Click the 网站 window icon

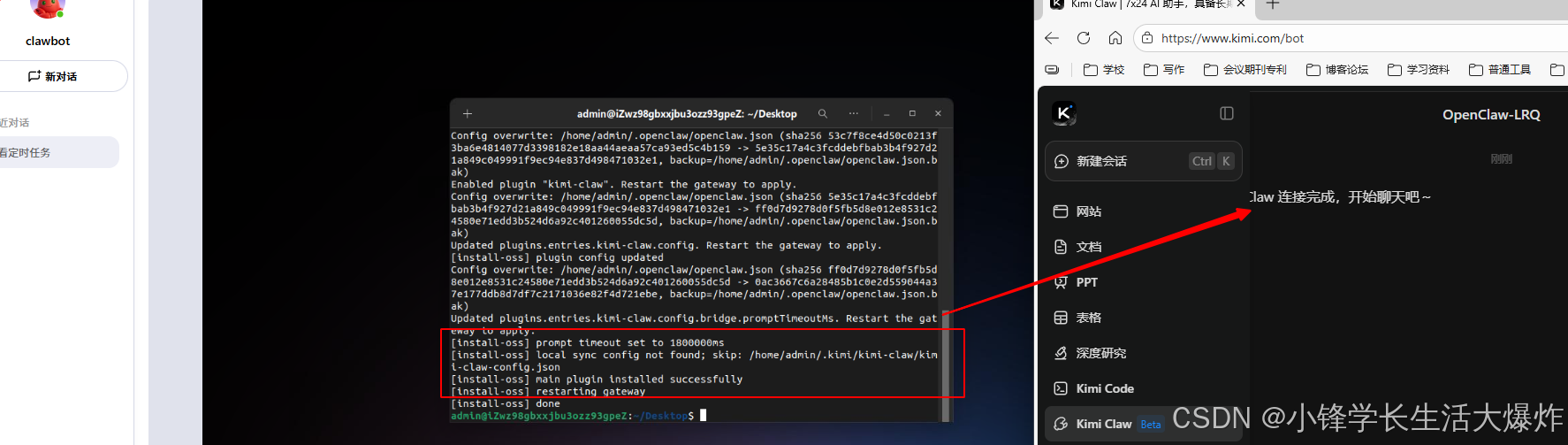pos(1061,211)
